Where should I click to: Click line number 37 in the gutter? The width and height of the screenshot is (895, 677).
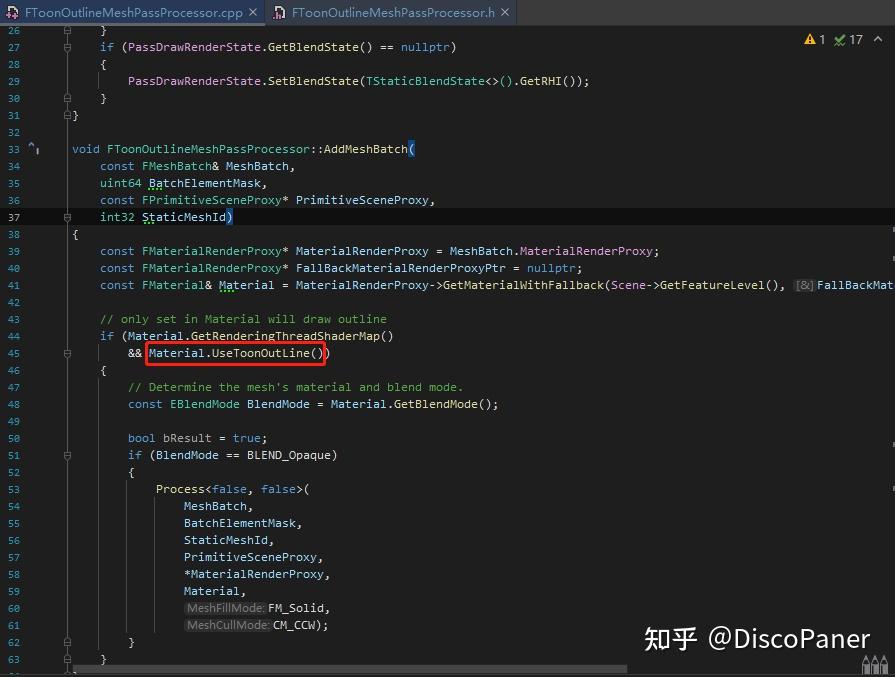14,217
